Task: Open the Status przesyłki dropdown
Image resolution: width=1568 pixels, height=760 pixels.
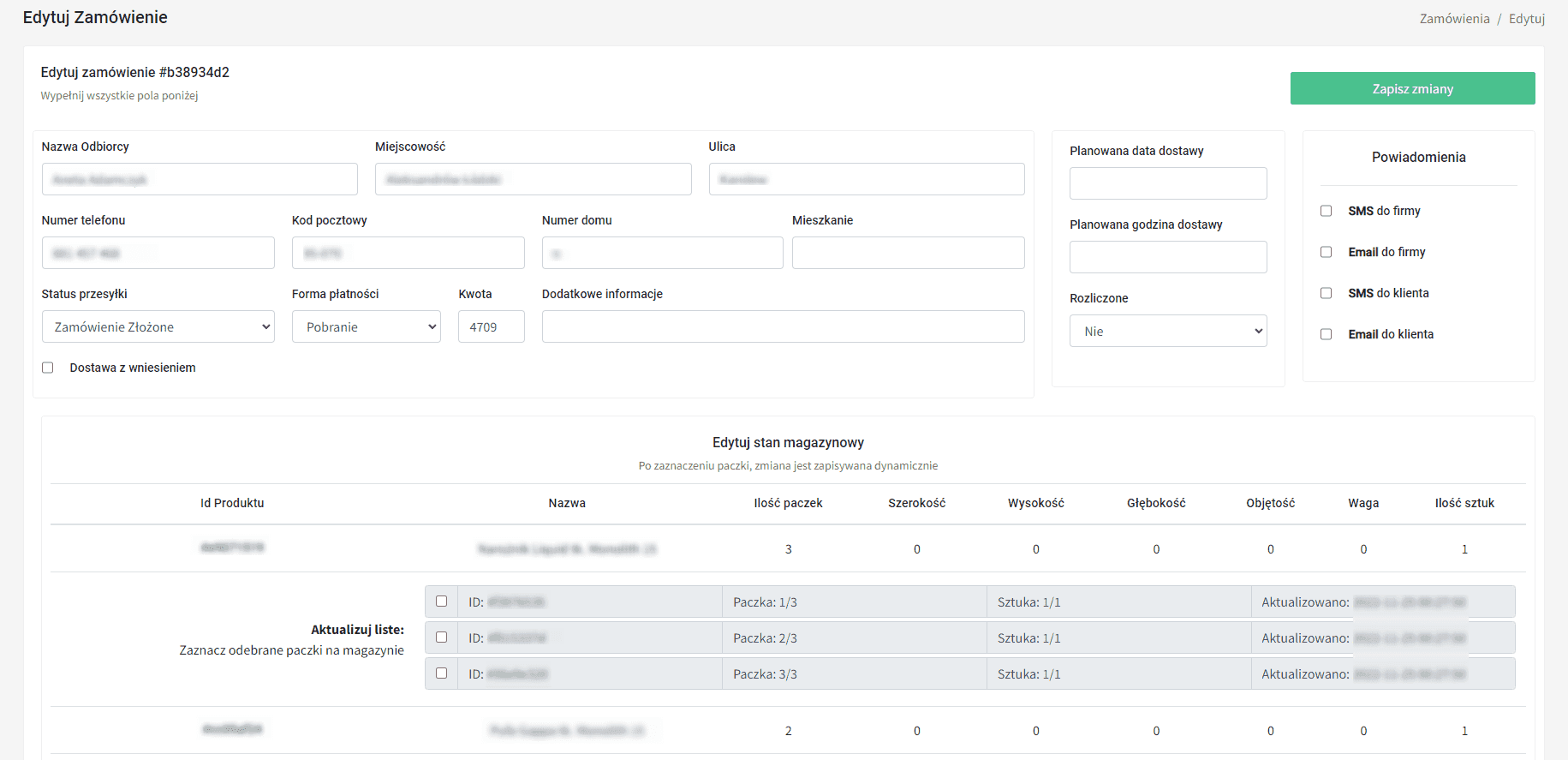Action: click(158, 326)
